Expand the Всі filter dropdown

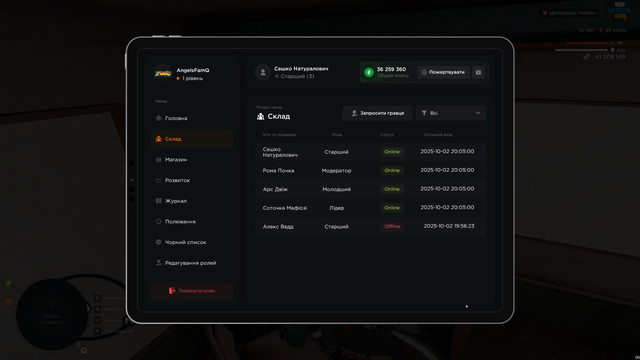451,113
